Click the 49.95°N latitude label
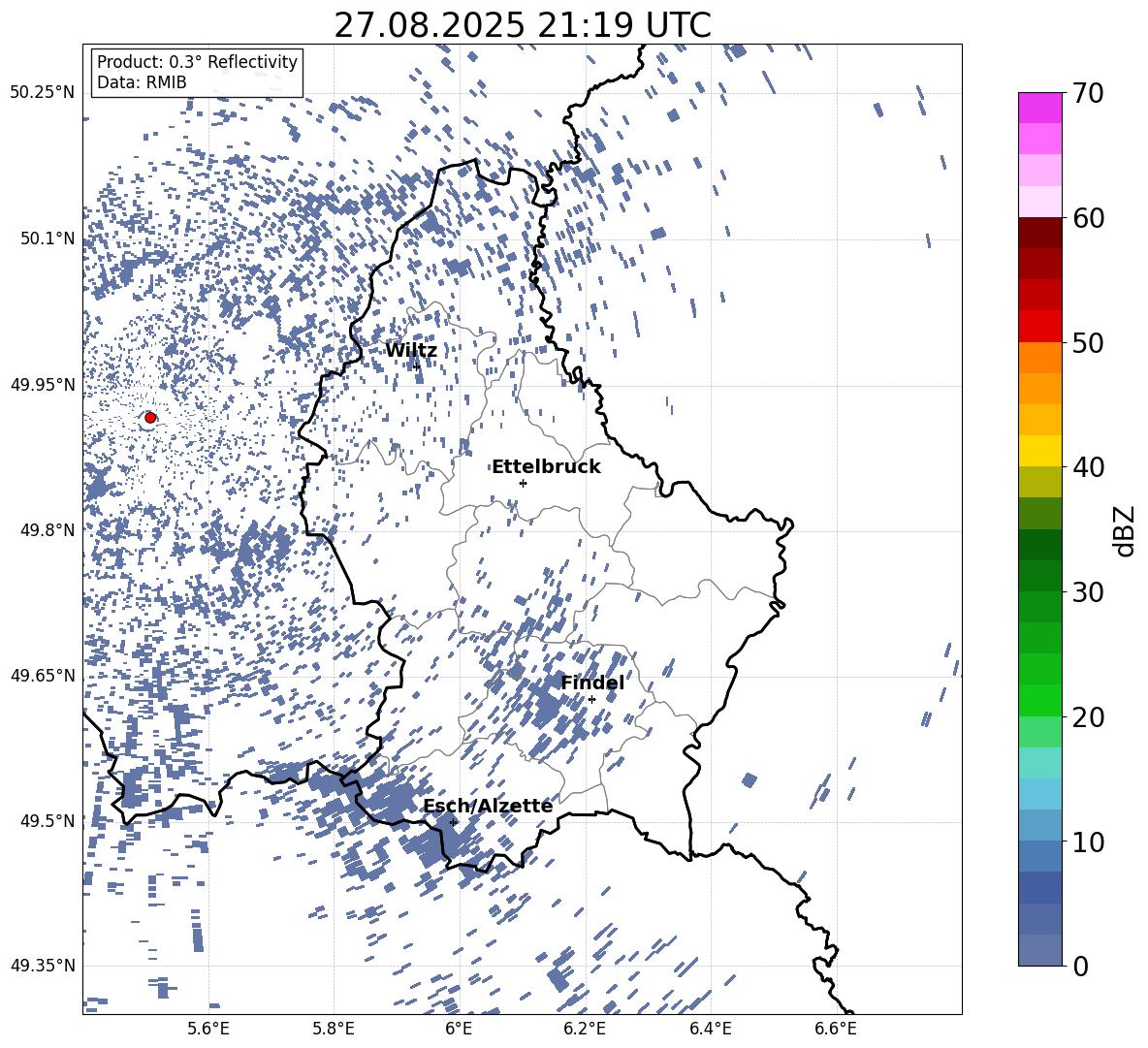Screen dimensions: 1148x1048 point(43,384)
